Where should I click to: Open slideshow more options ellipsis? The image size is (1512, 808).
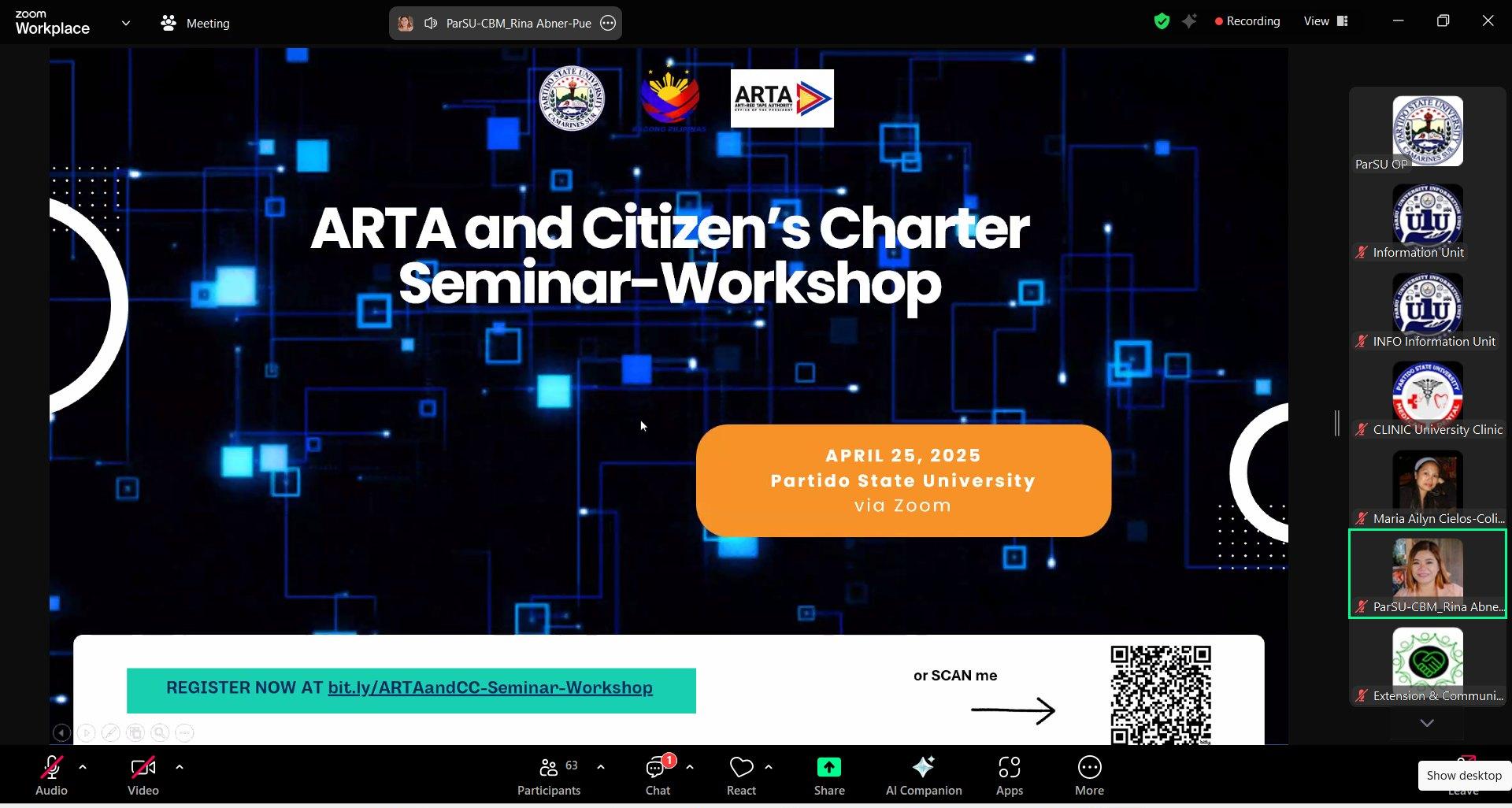point(184,733)
